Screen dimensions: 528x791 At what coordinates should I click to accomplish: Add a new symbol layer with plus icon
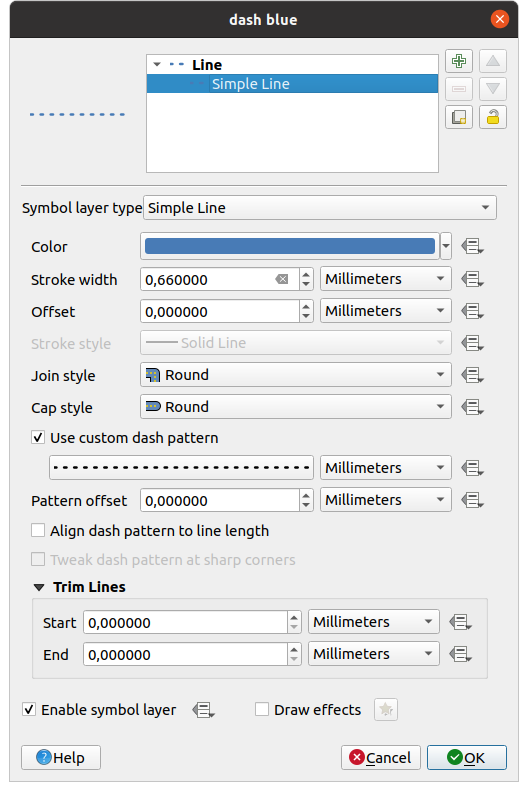(x=458, y=62)
